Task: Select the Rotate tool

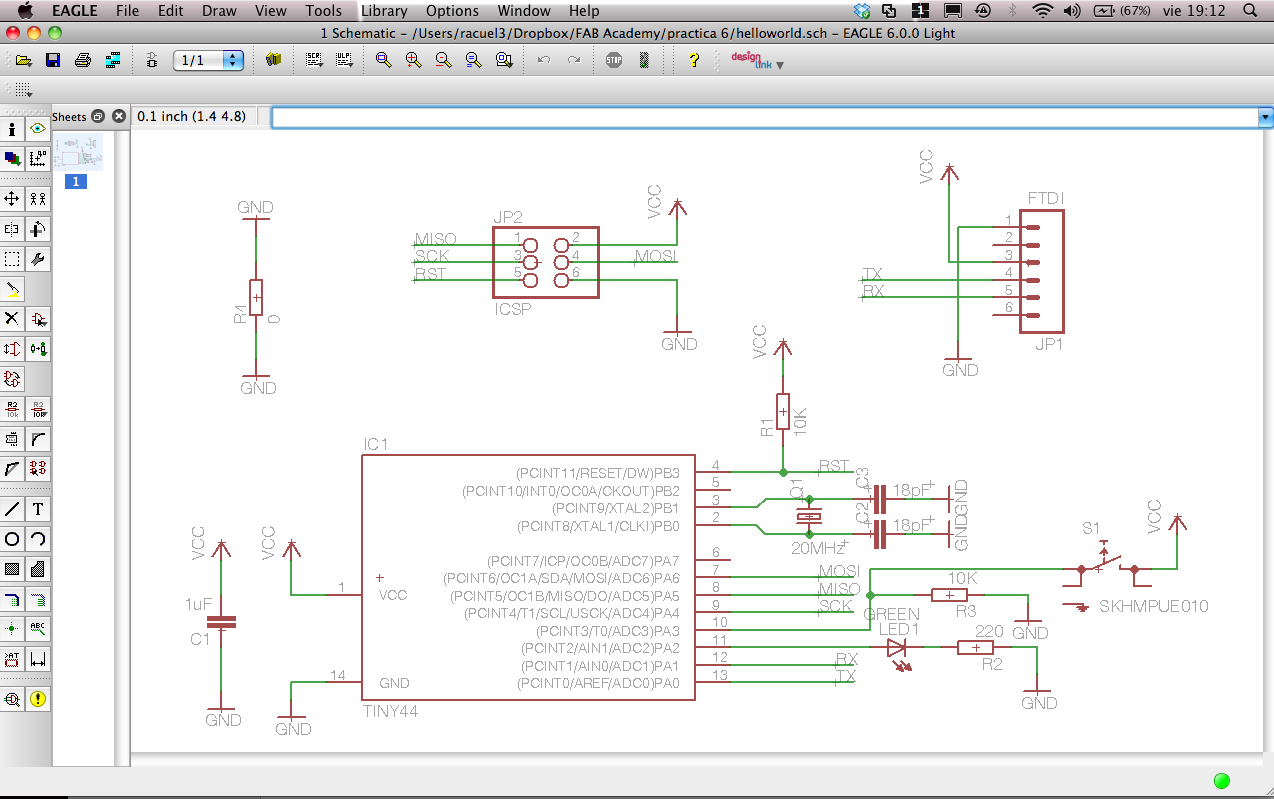Action: (x=38, y=229)
